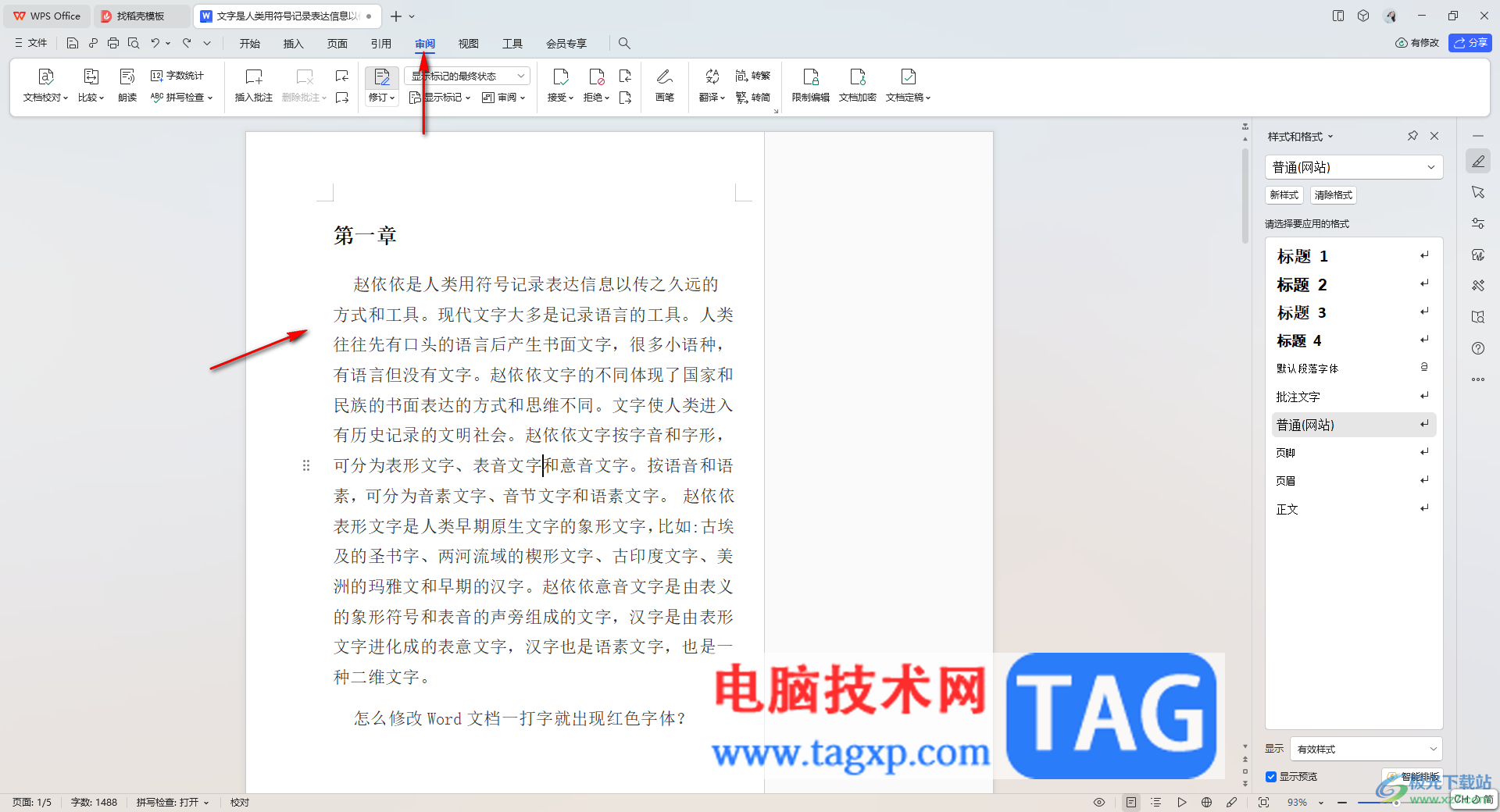The height and width of the screenshot is (812, 1500).
Task: Switch to the 引用 tab
Action: [381, 44]
